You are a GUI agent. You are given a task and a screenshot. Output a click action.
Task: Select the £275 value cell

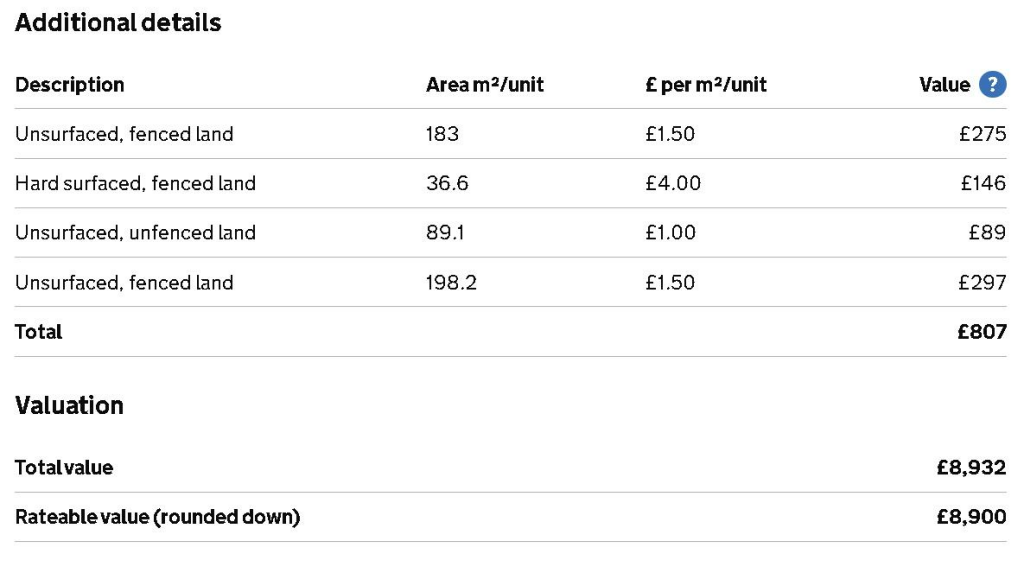tap(982, 134)
